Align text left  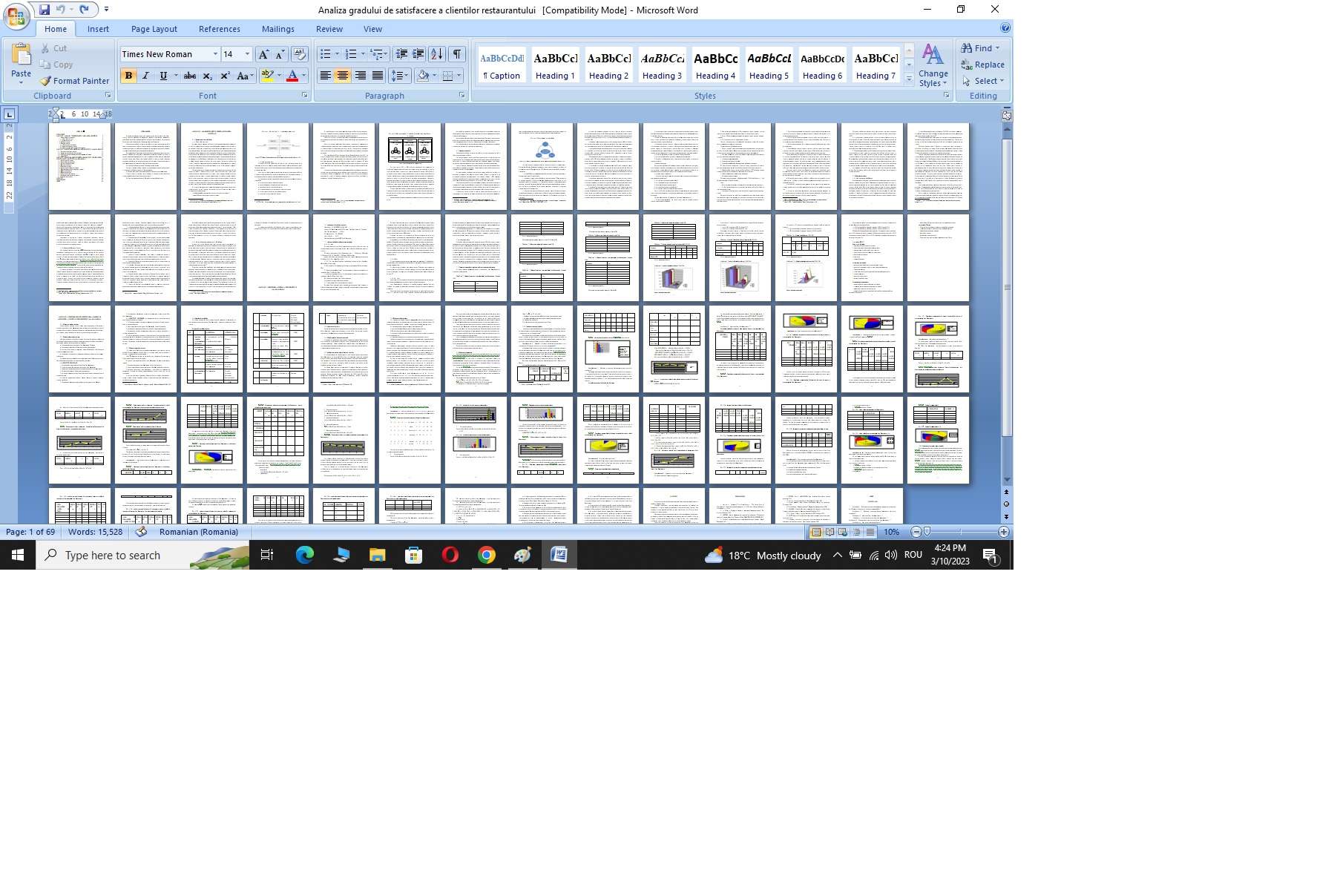325,76
